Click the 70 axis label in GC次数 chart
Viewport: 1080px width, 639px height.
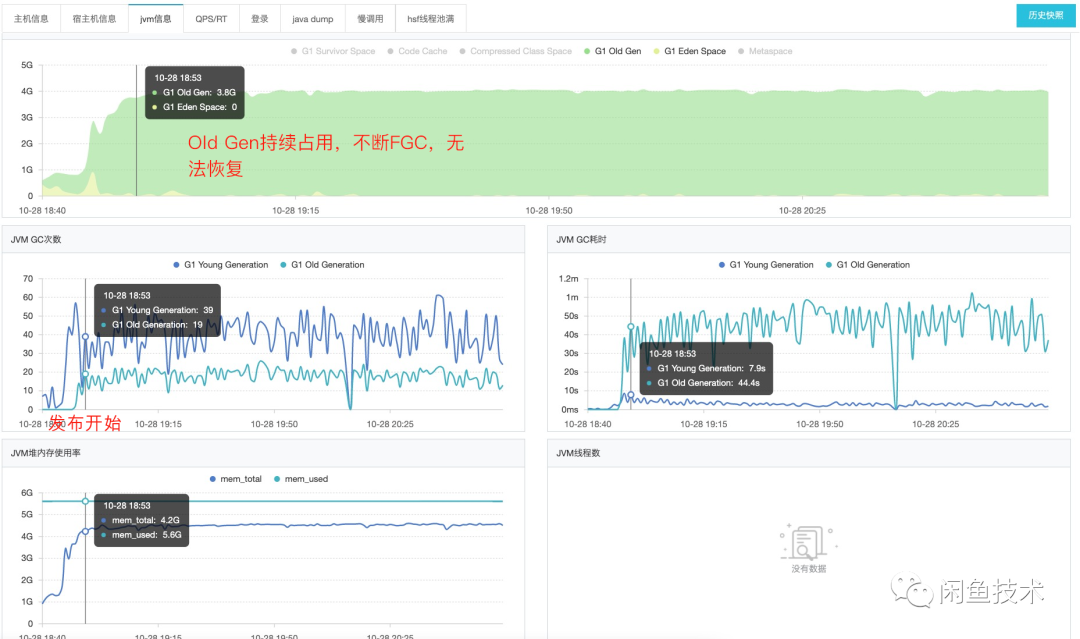click(x=28, y=279)
